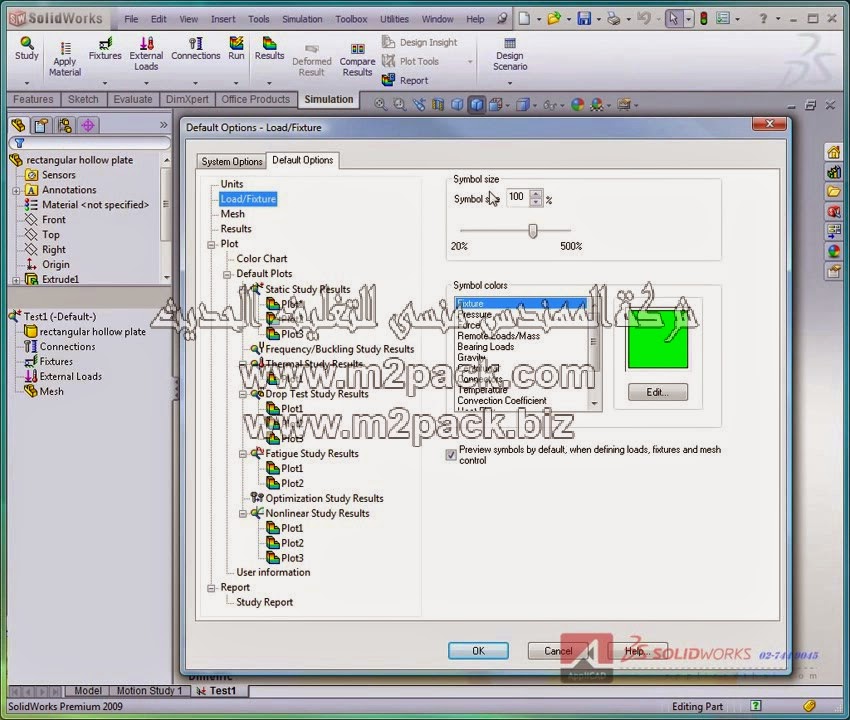Toggle the Preview symbols by default checkbox

(x=450, y=455)
